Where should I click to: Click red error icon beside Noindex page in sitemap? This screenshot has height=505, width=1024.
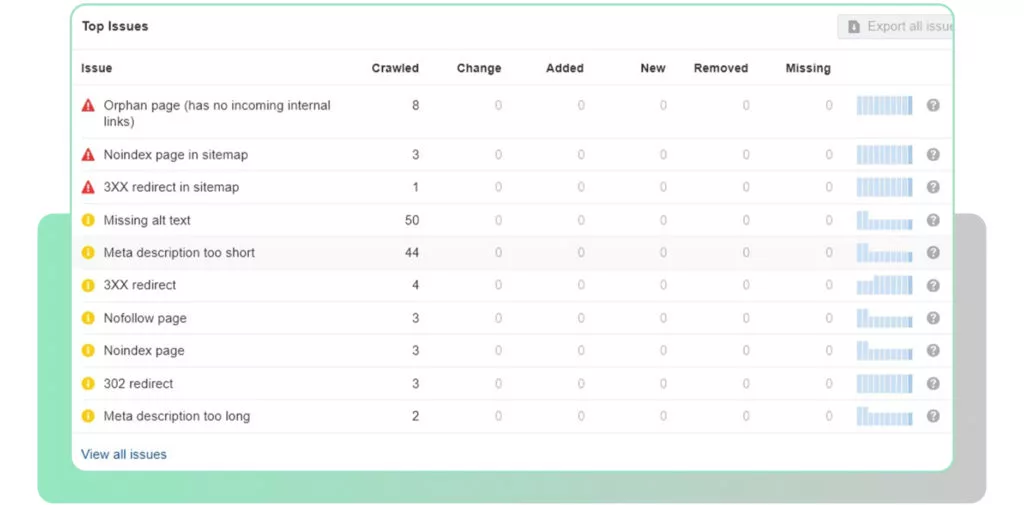pos(88,155)
